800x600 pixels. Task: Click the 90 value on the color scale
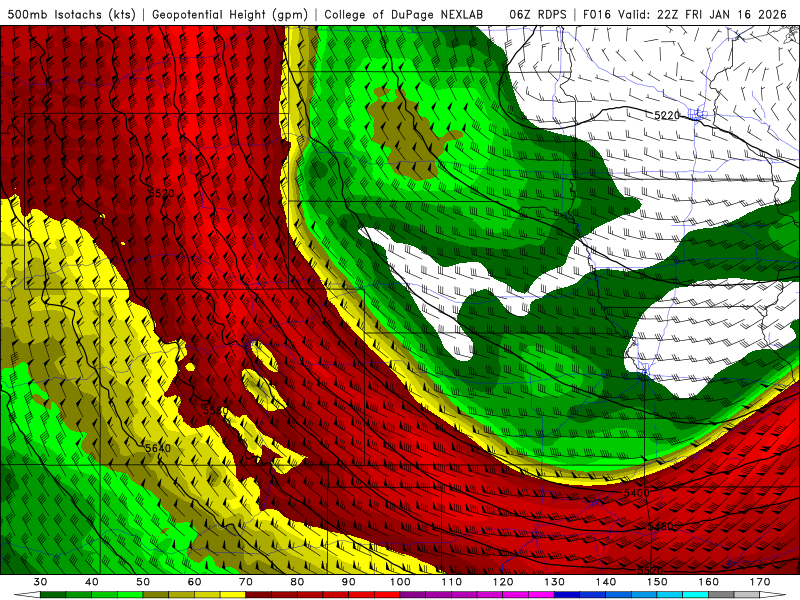point(348,582)
